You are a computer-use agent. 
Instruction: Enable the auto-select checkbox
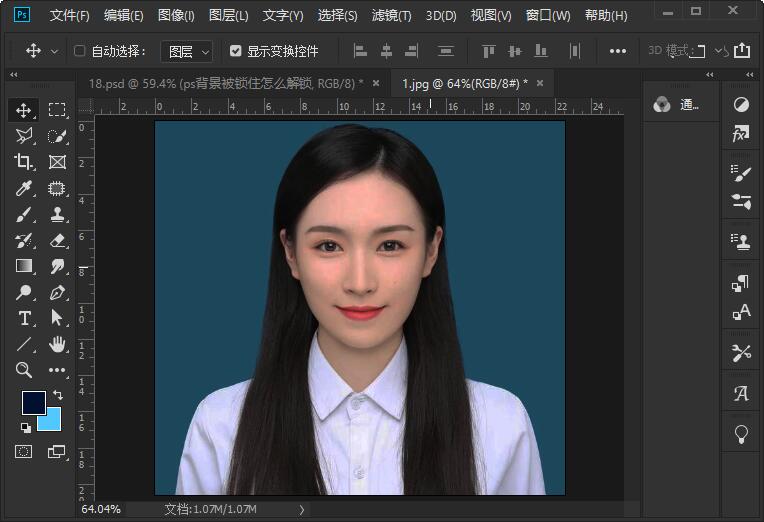click(x=79, y=51)
